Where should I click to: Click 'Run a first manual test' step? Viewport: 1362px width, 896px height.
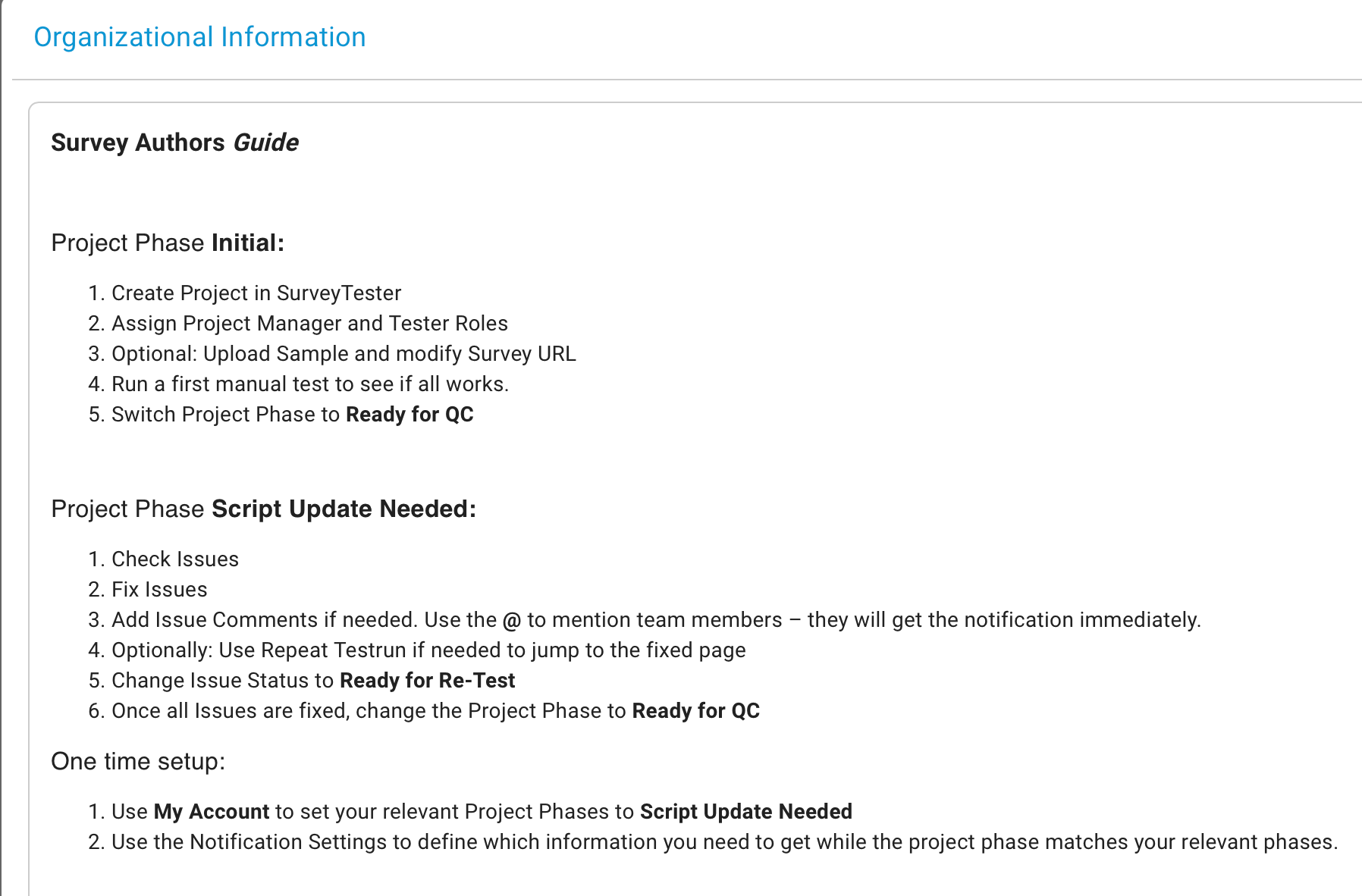coord(310,384)
